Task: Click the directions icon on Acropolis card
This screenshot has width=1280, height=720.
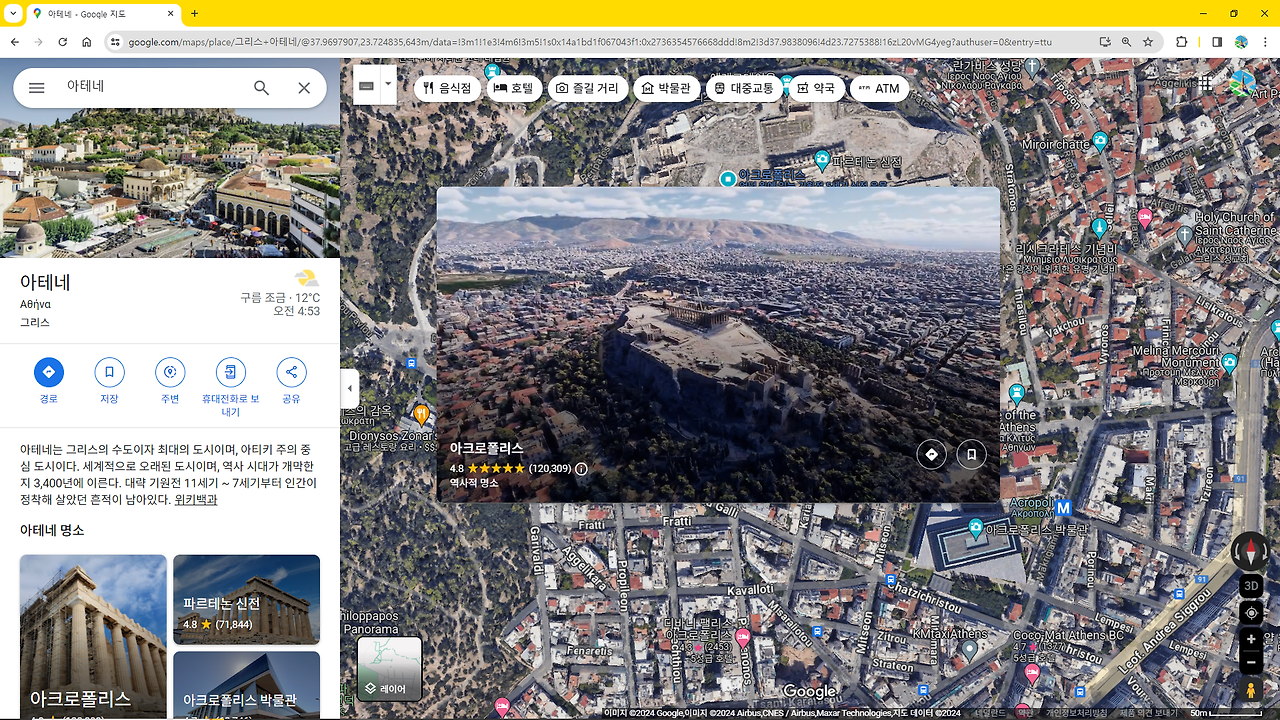Action: [931, 454]
